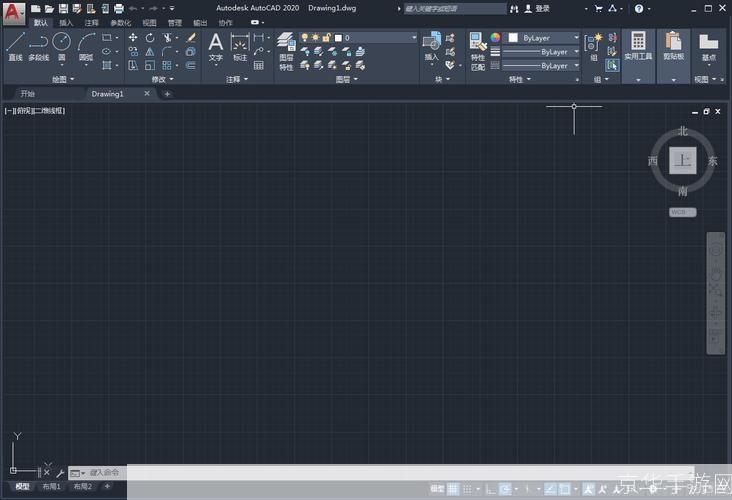Toggle grid display in status bar

453,489
